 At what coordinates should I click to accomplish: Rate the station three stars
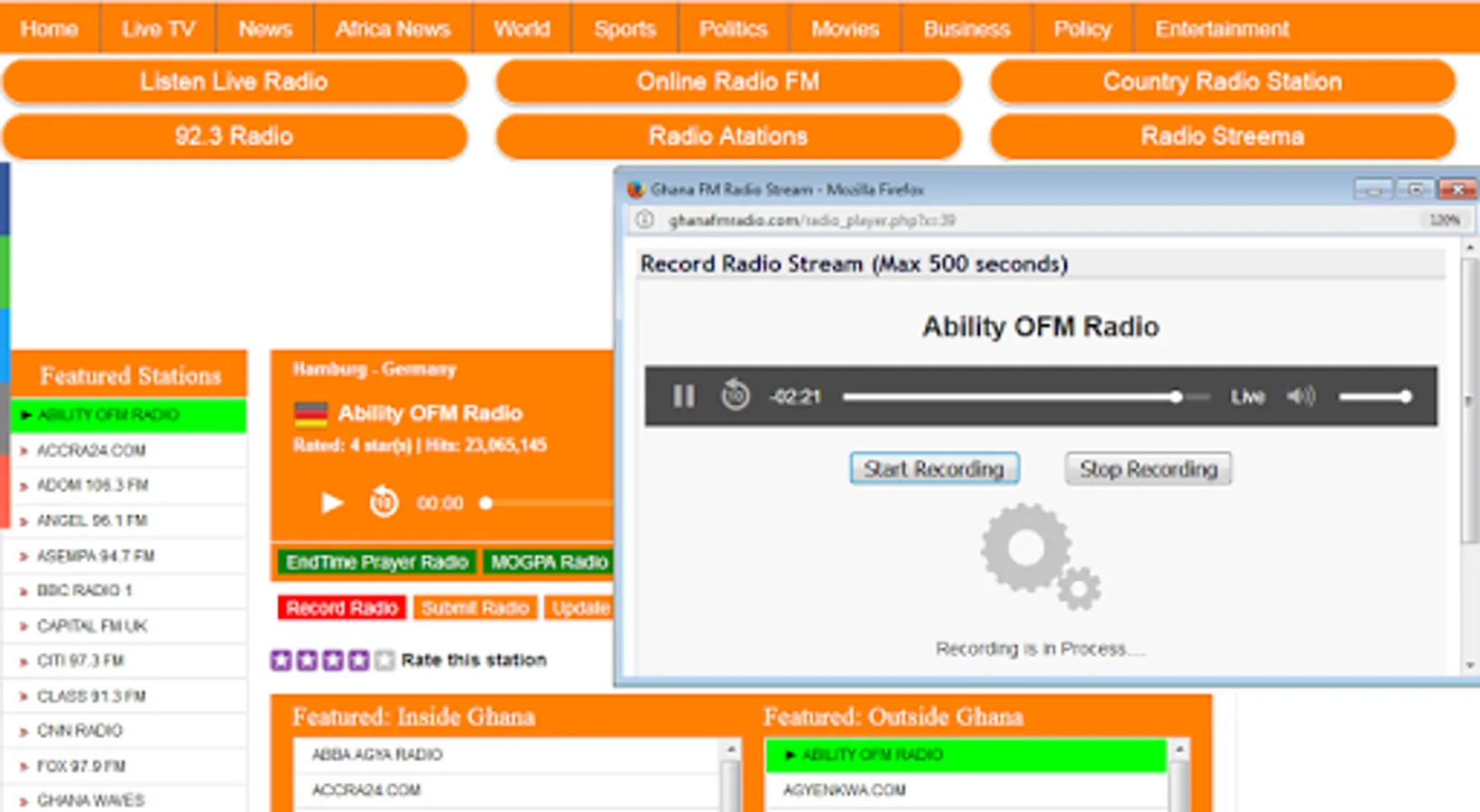[x=333, y=660]
